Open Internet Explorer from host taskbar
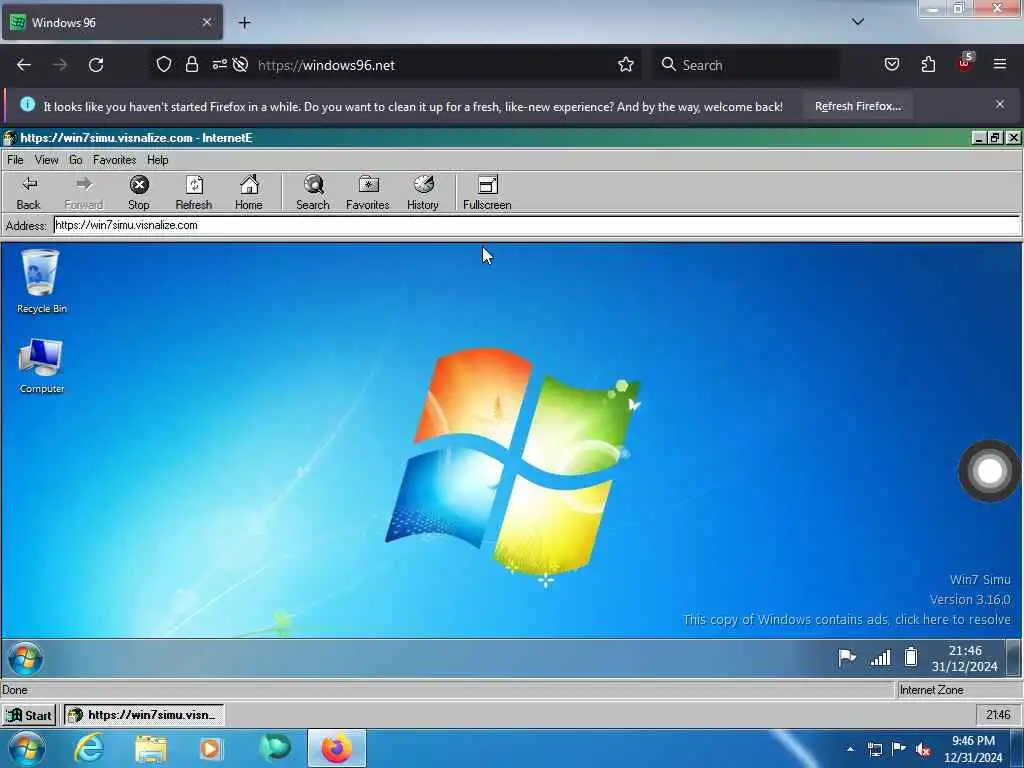This screenshot has width=1024, height=768. tap(89, 748)
